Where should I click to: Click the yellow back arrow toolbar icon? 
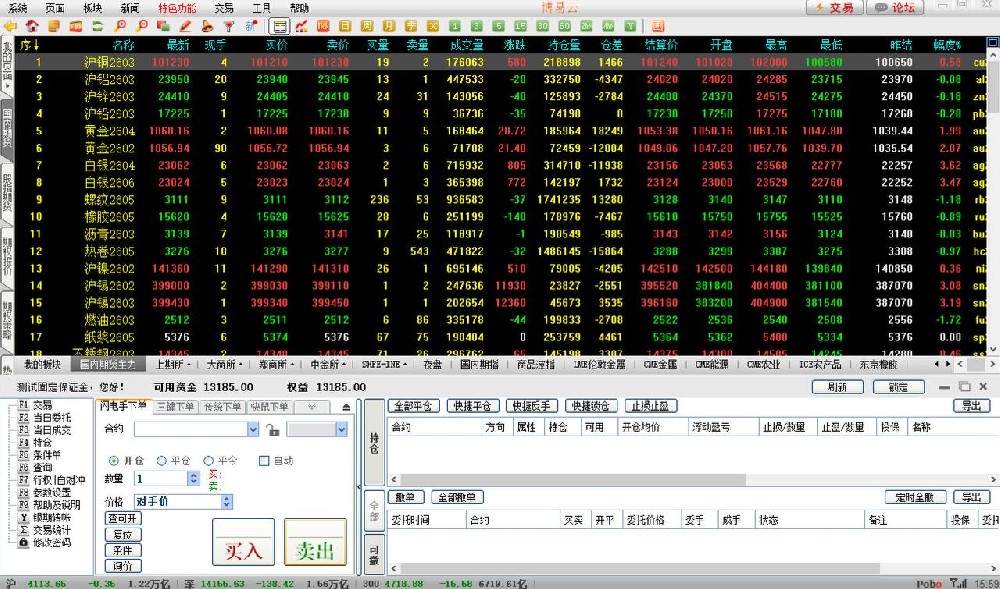[x=11, y=25]
